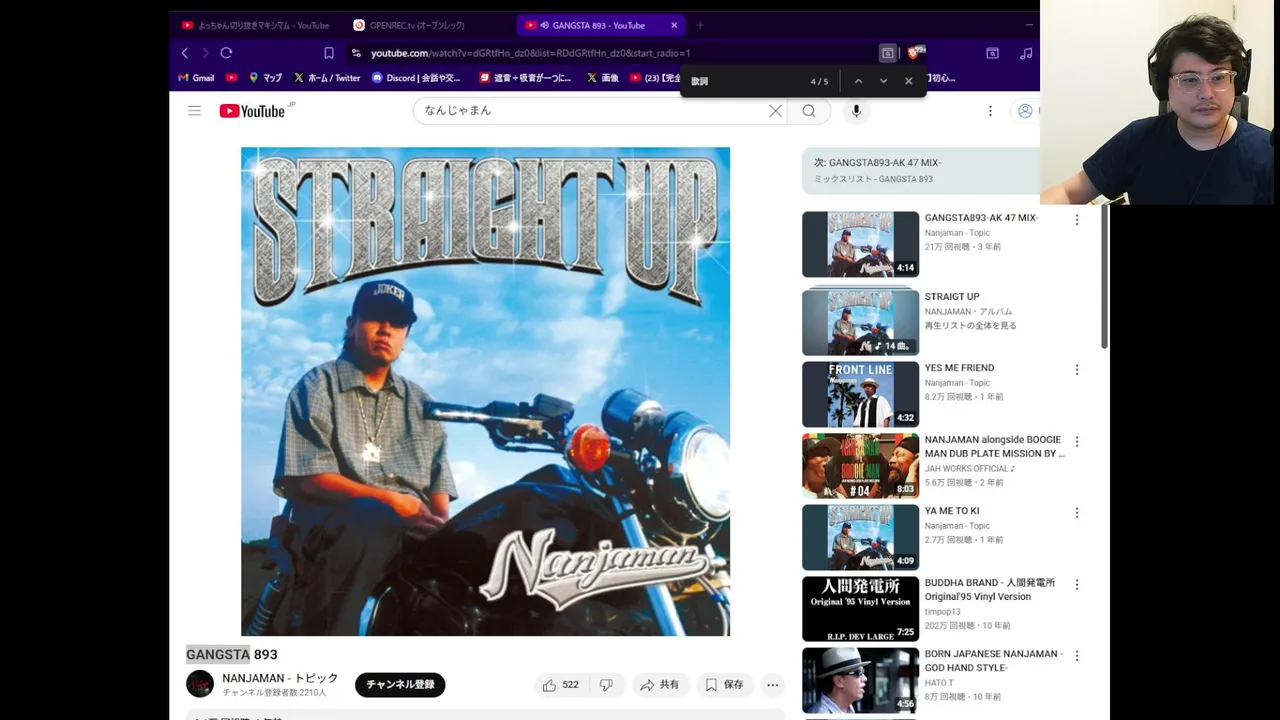Open options for BUDDHA BRAND video
The image size is (1280, 720).
pos(1077,584)
